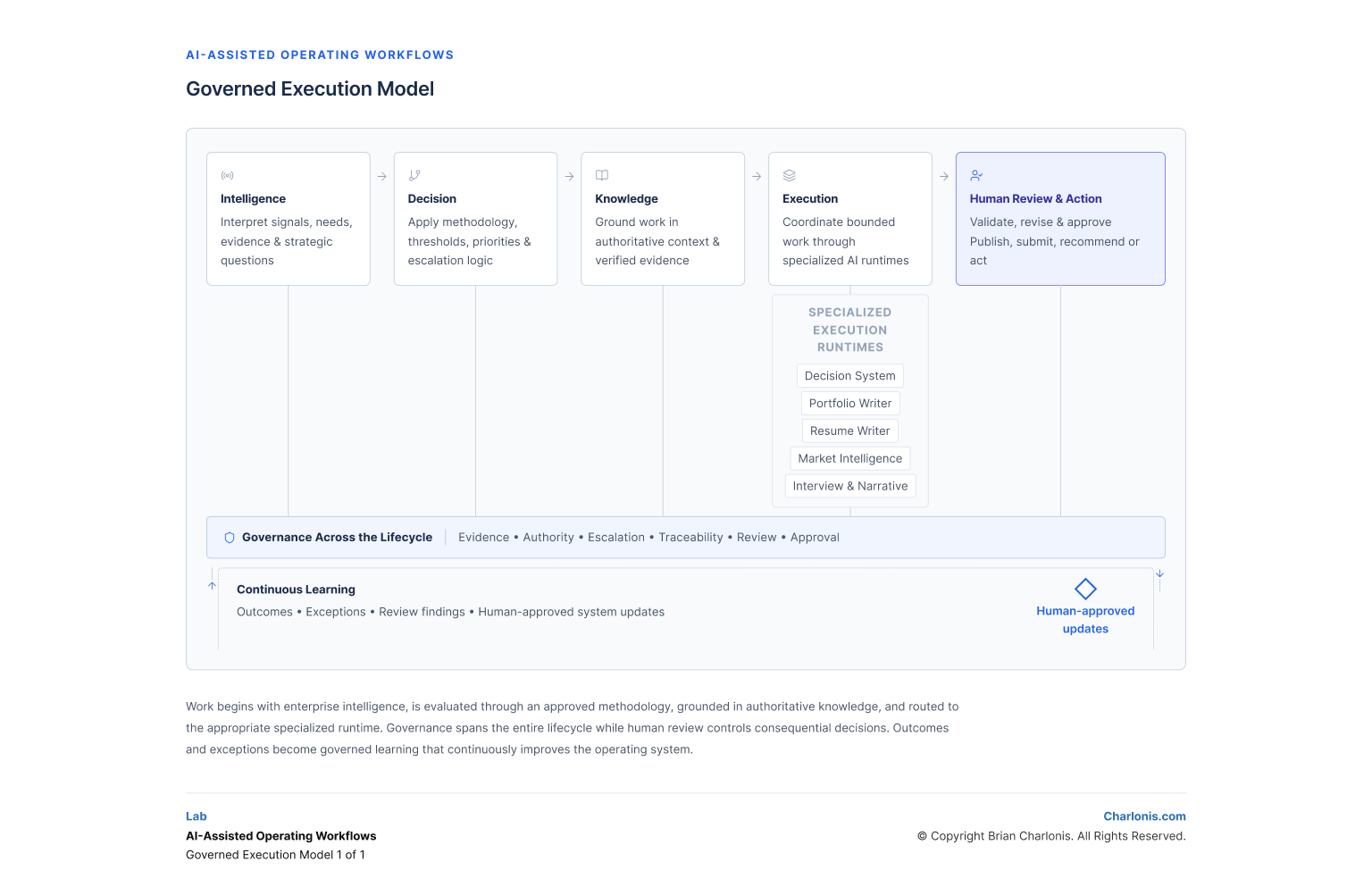Image resolution: width=1372 pixels, height=895 pixels.
Task: Click the Knowledge card title
Action: tap(627, 199)
